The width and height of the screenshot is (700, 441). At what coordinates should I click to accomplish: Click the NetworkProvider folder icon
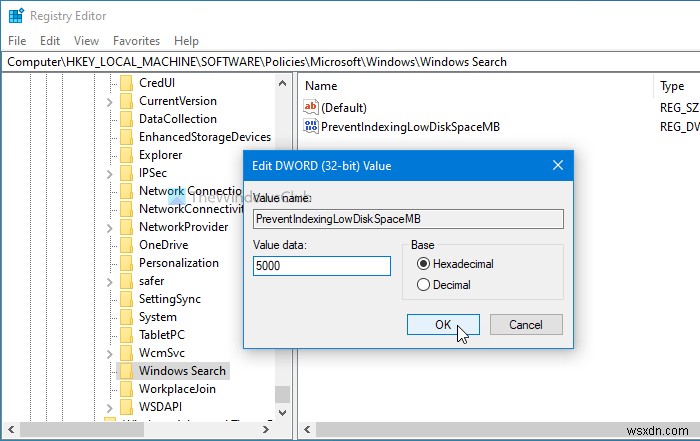pos(126,227)
